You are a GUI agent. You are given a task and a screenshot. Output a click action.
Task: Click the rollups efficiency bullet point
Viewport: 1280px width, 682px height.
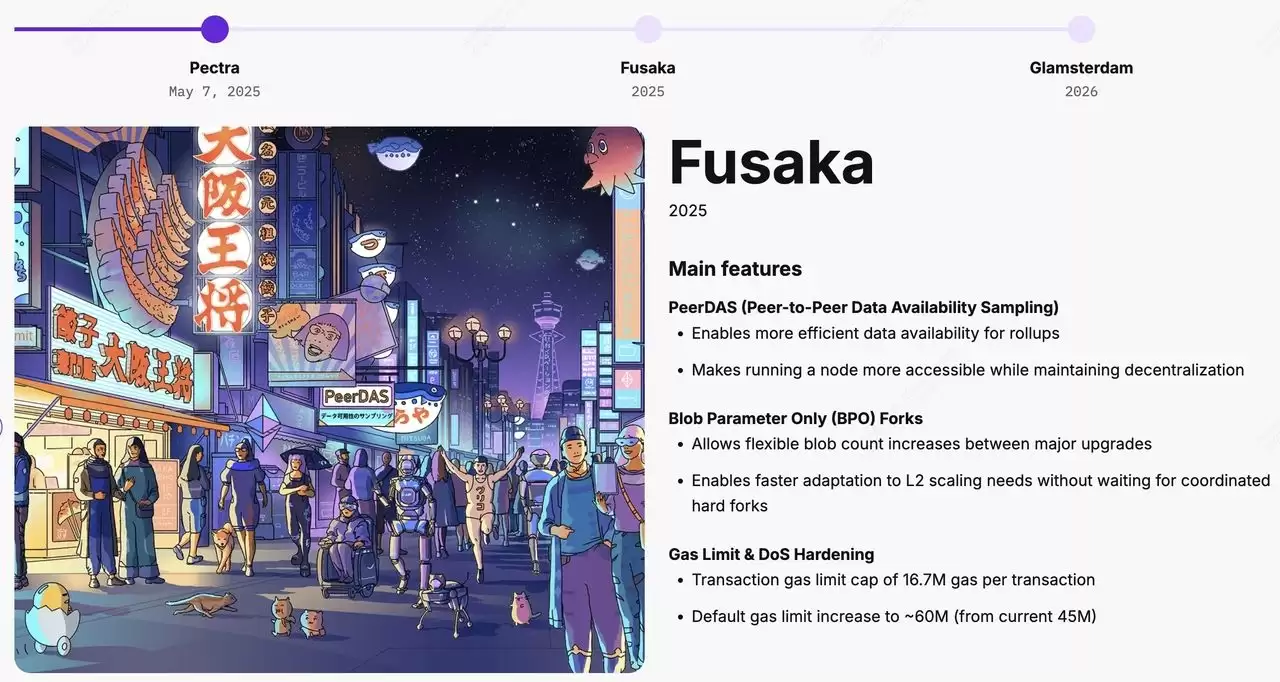(875, 333)
